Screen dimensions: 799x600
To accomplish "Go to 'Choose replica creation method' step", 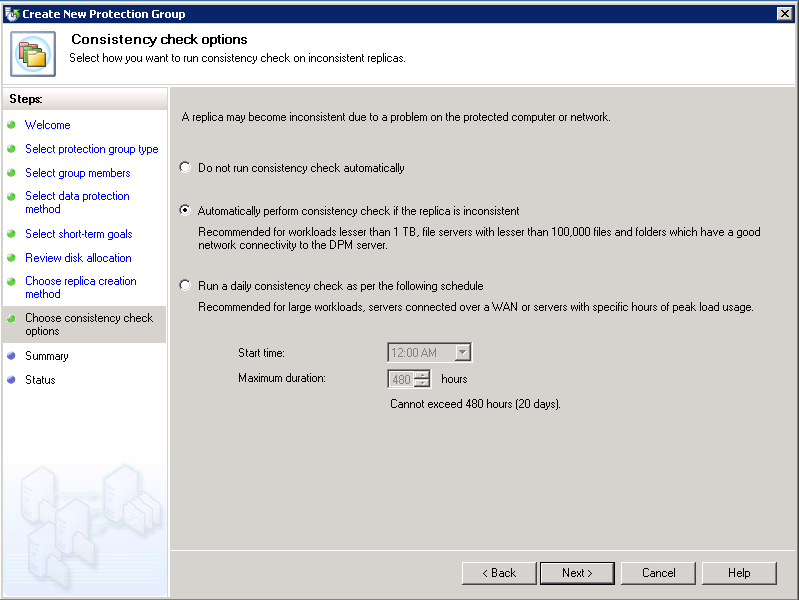I will 81,288.
